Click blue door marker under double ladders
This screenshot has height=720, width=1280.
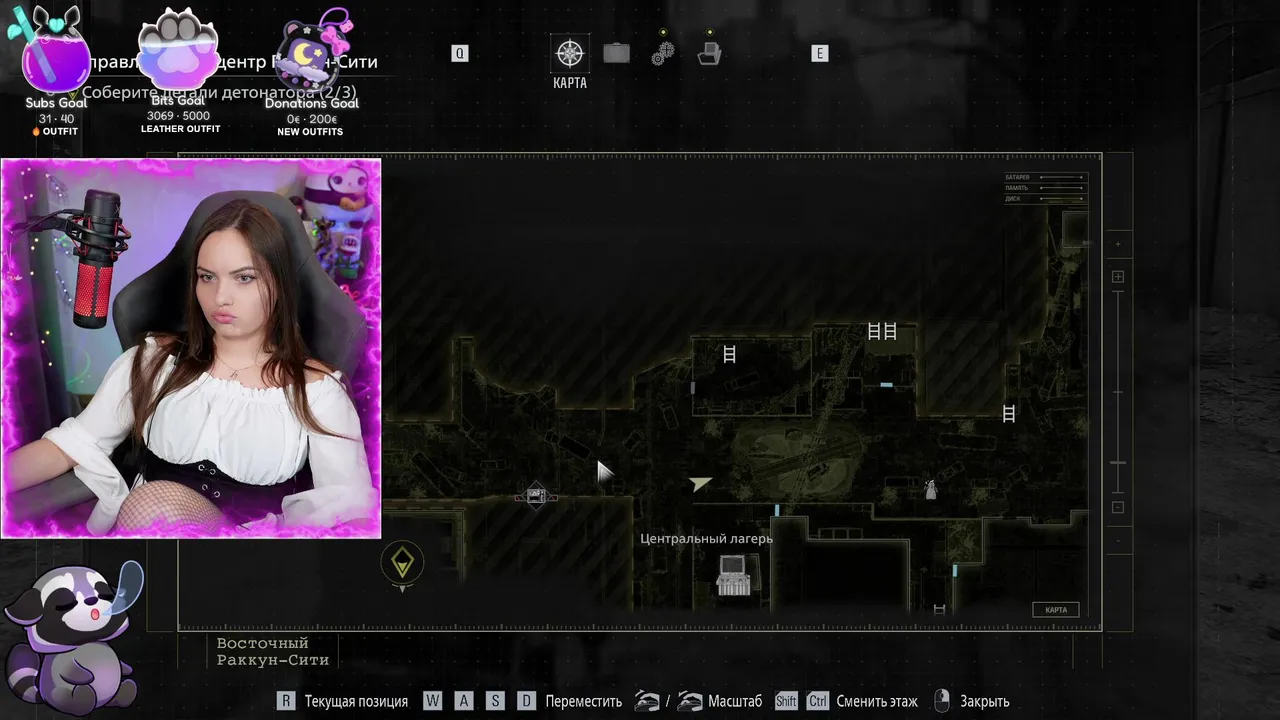pyautogui.click(x=886, y=385)
